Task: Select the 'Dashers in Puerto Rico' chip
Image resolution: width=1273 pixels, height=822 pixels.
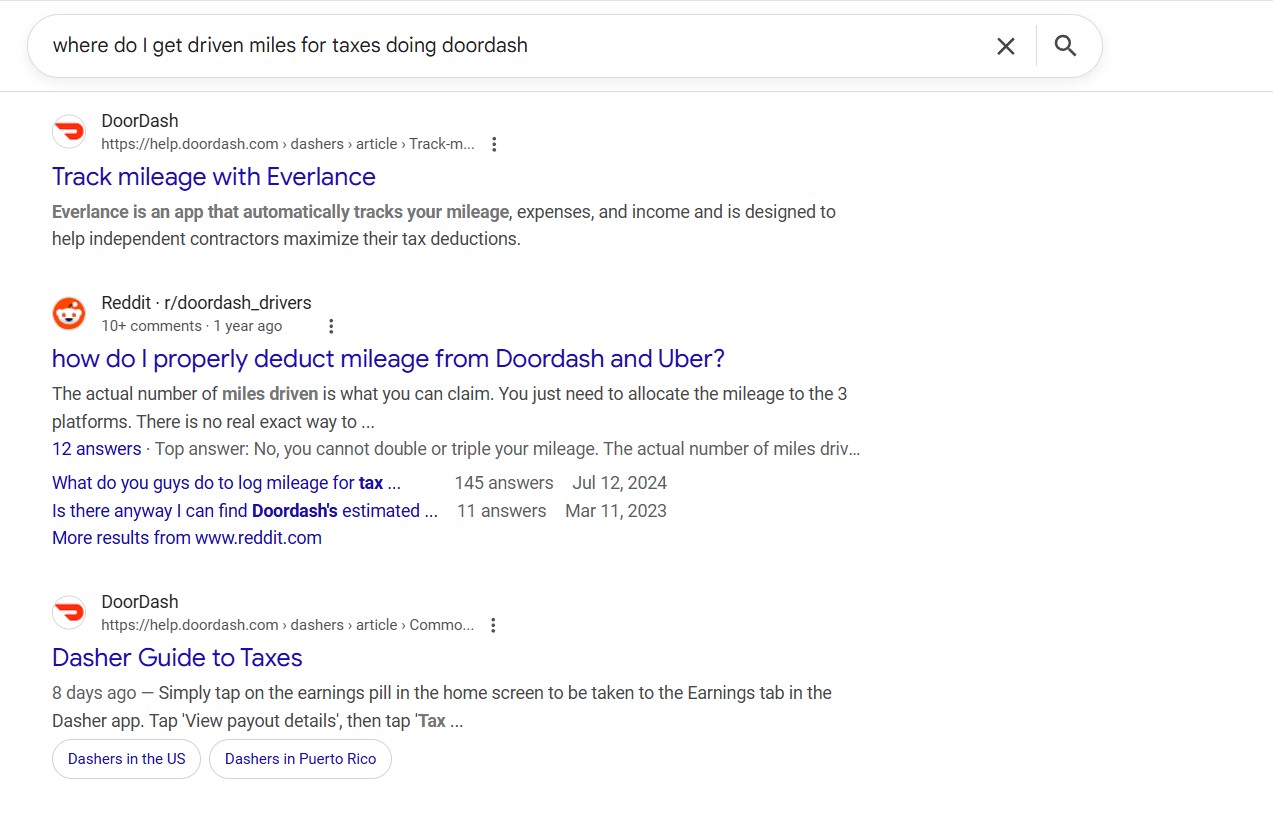Action: click(x=300, y=759)
